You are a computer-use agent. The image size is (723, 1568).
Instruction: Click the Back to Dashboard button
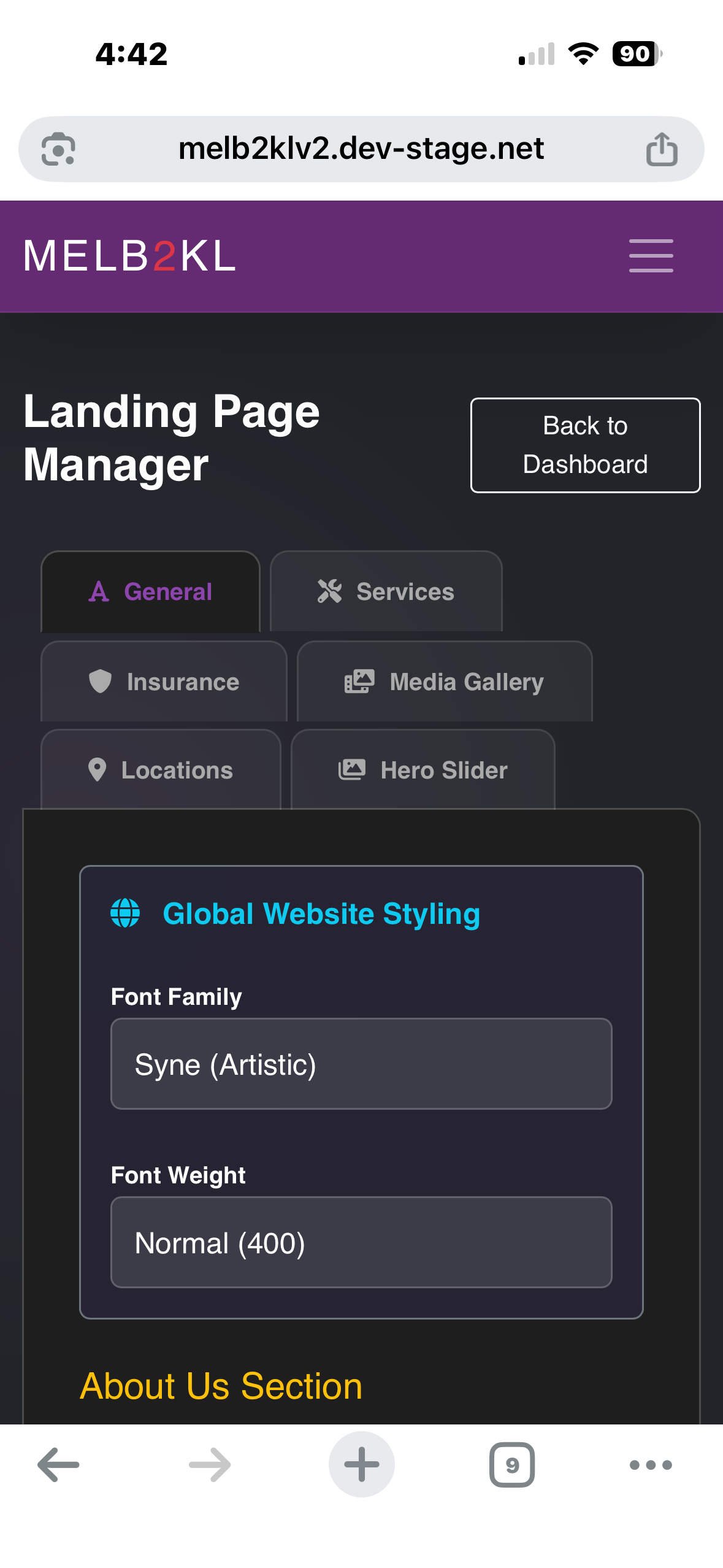coord(585,445)
